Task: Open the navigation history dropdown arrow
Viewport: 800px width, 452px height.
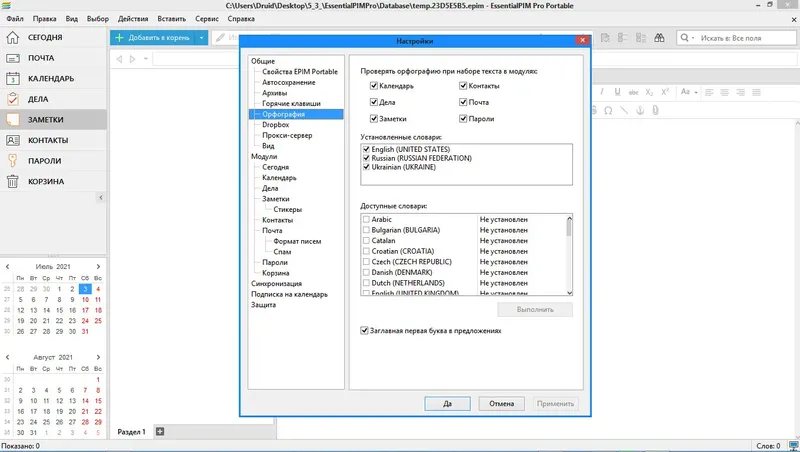Action: 145,59
